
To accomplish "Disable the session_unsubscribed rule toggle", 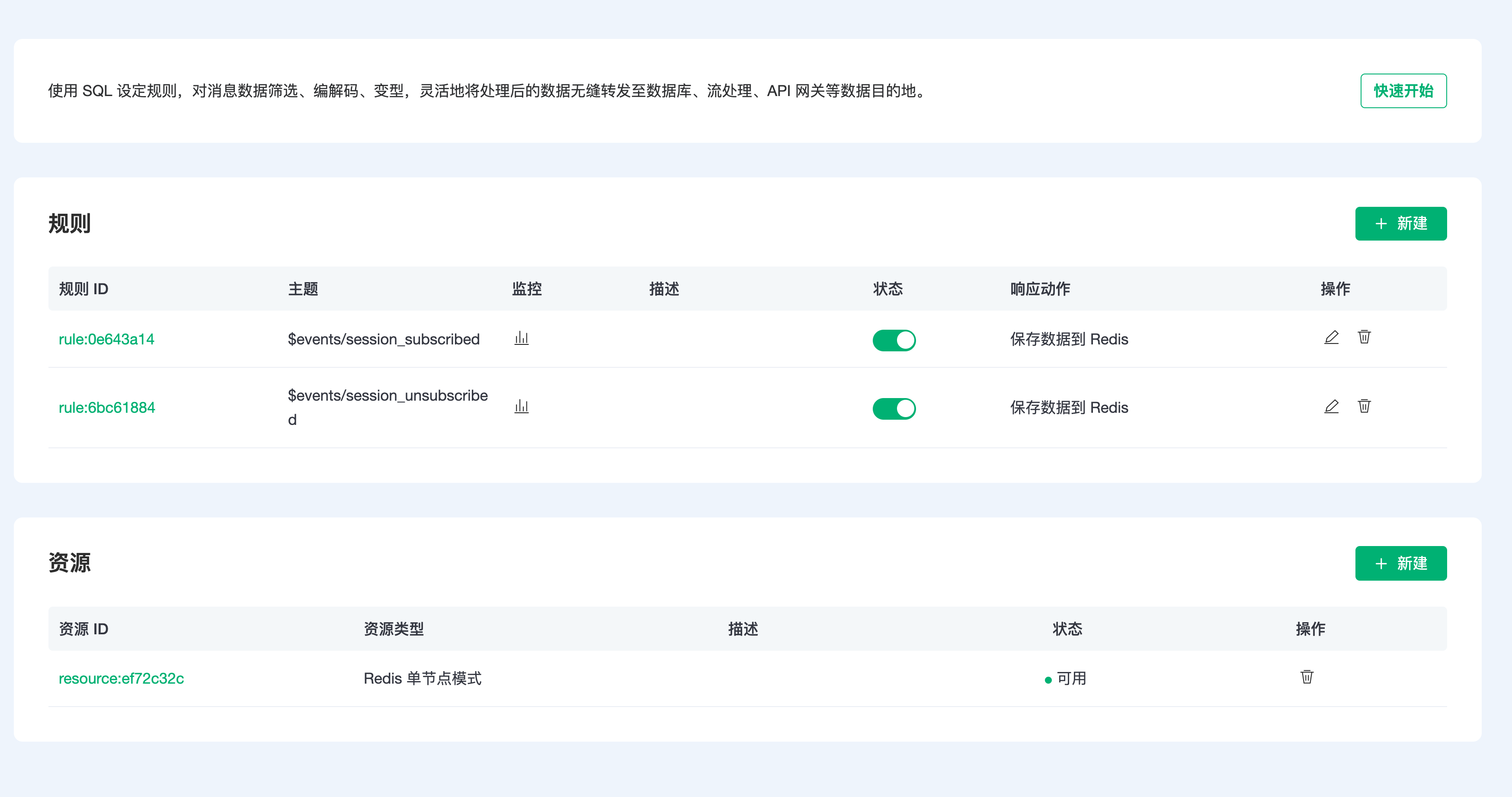I will click(894, 408).
